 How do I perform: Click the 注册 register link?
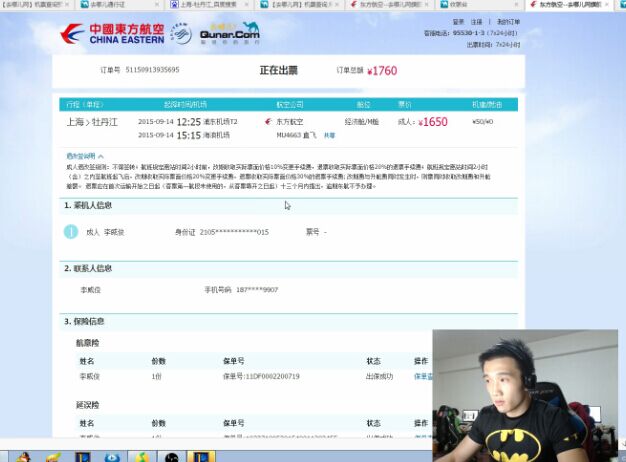pyautogui.click(x=476, y=22)
